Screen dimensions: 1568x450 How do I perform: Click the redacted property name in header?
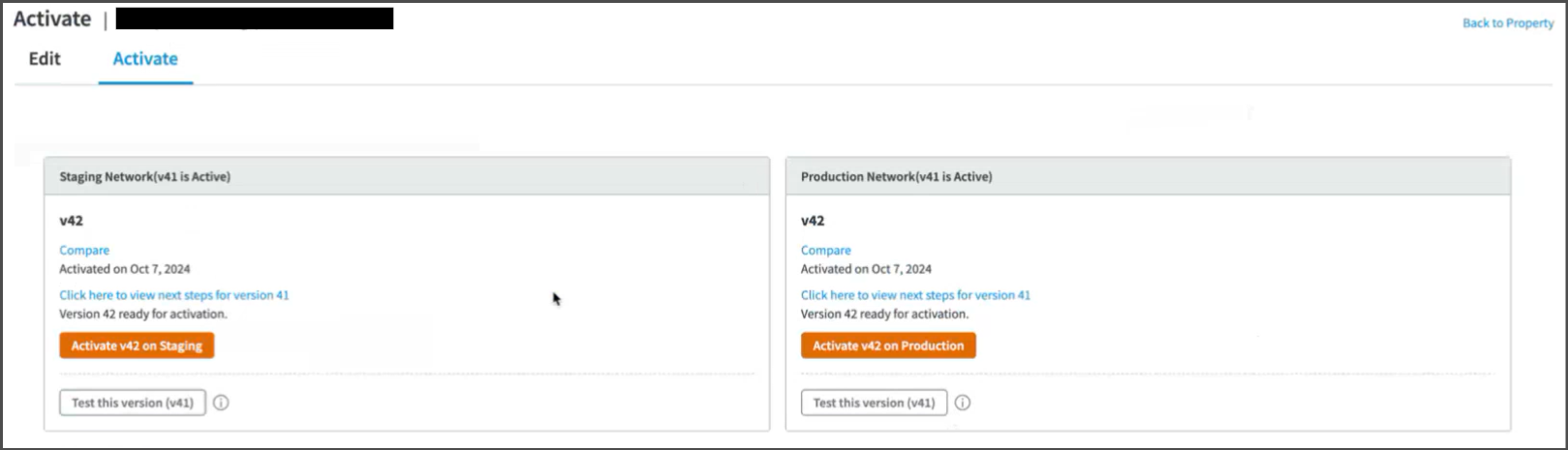(254, 18)
